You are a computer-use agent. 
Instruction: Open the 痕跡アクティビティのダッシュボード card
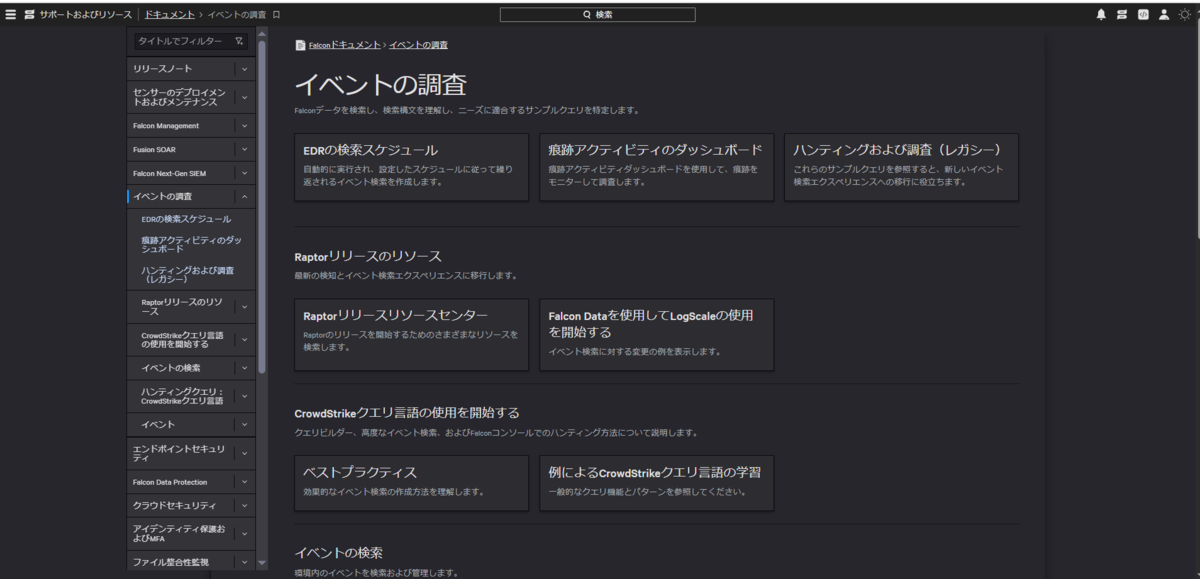point(656,167)
